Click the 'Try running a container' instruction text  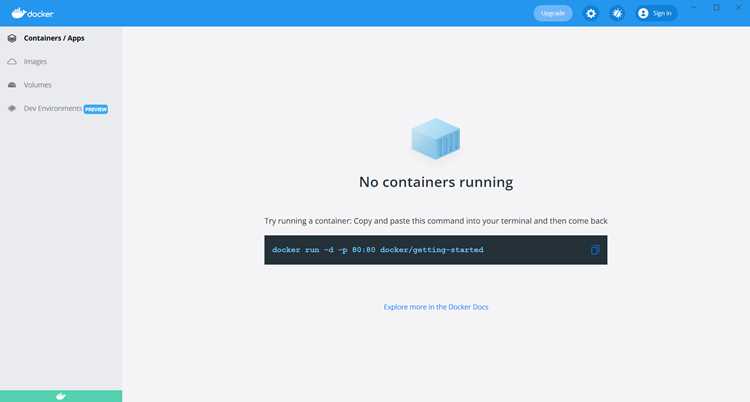pyautogui.click(x=436, y=221)
